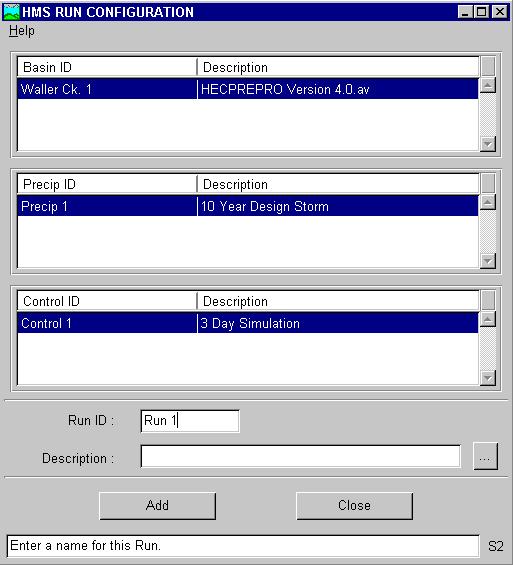Click the basin list scroll down arrow

[488, 144]
